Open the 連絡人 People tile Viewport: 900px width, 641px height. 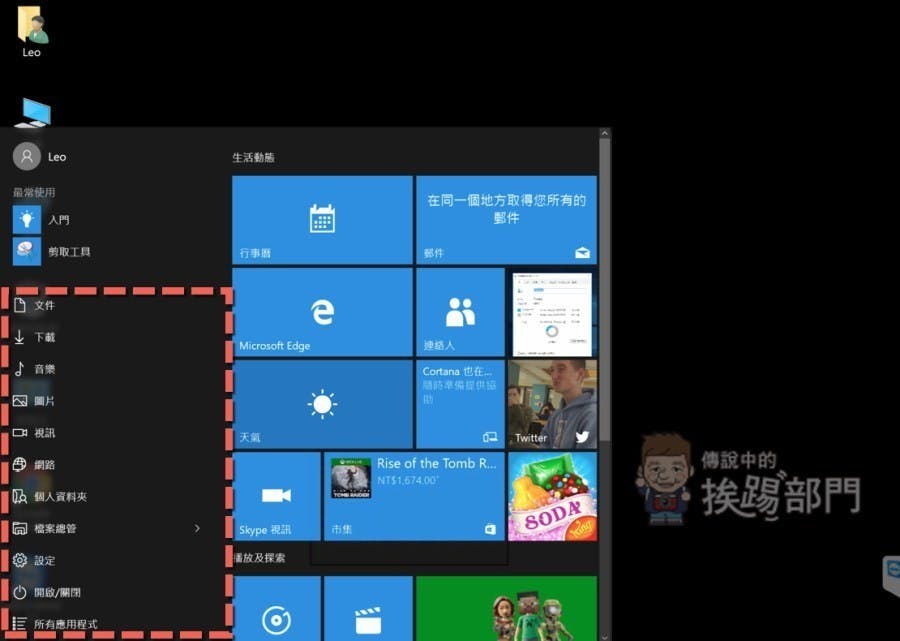click(460, 312)
